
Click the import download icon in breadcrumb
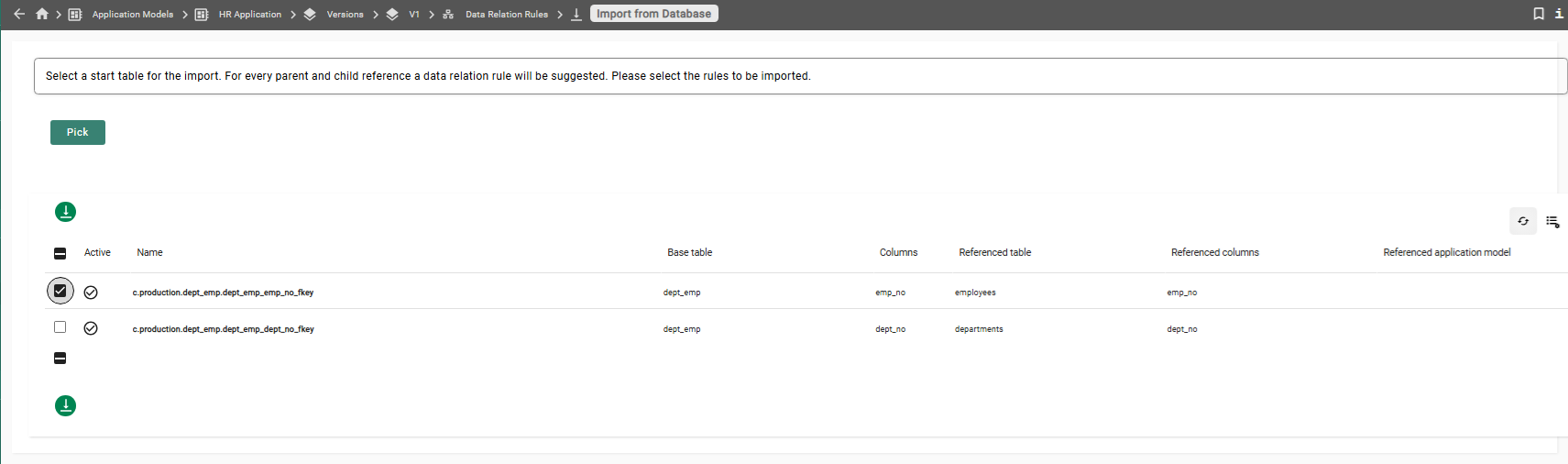[576, 15]
